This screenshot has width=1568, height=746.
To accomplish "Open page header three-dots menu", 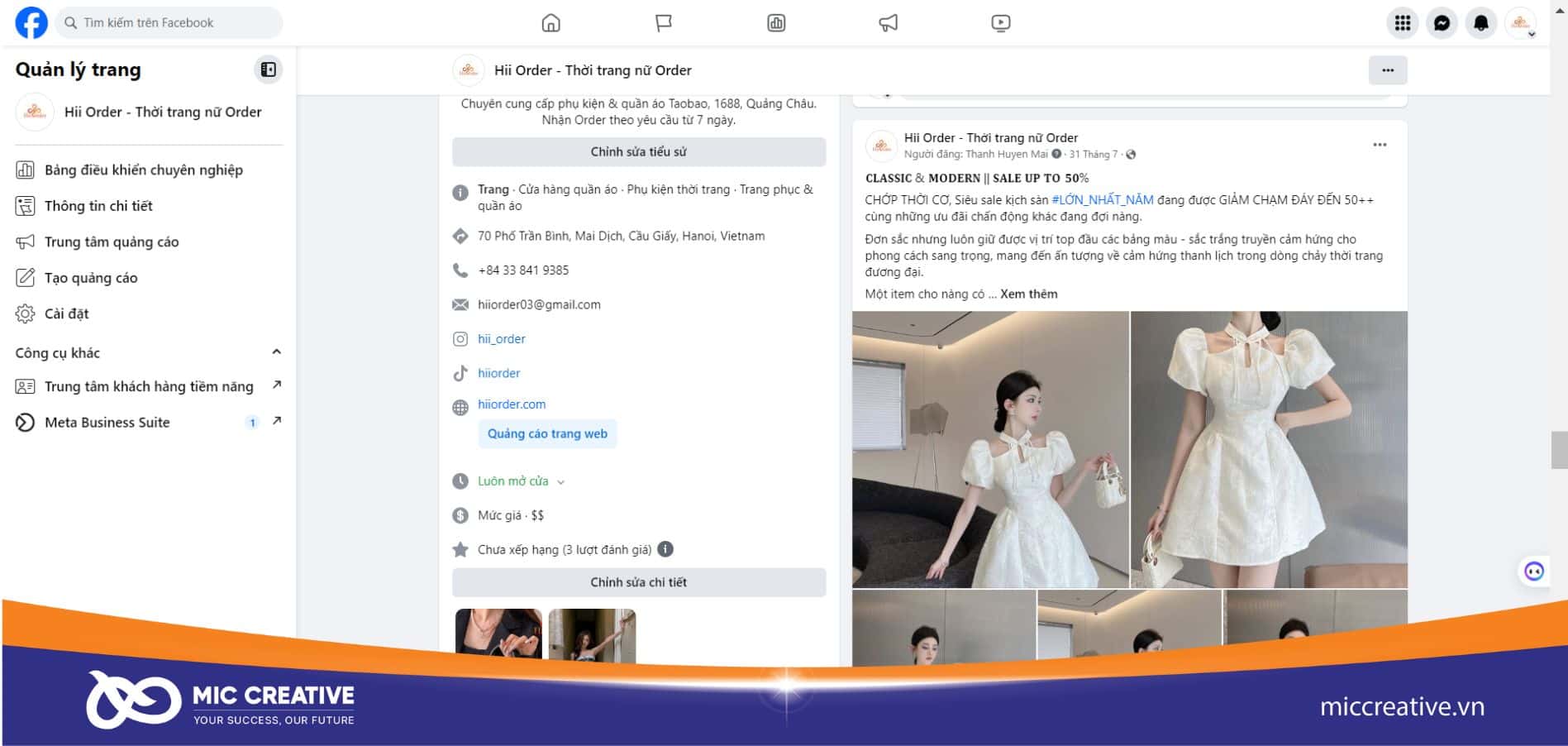I will click(x=1388, y=70).
